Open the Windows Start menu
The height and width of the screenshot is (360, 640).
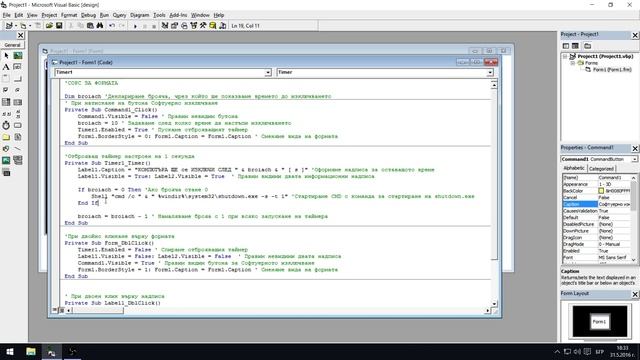click(10, 351)
